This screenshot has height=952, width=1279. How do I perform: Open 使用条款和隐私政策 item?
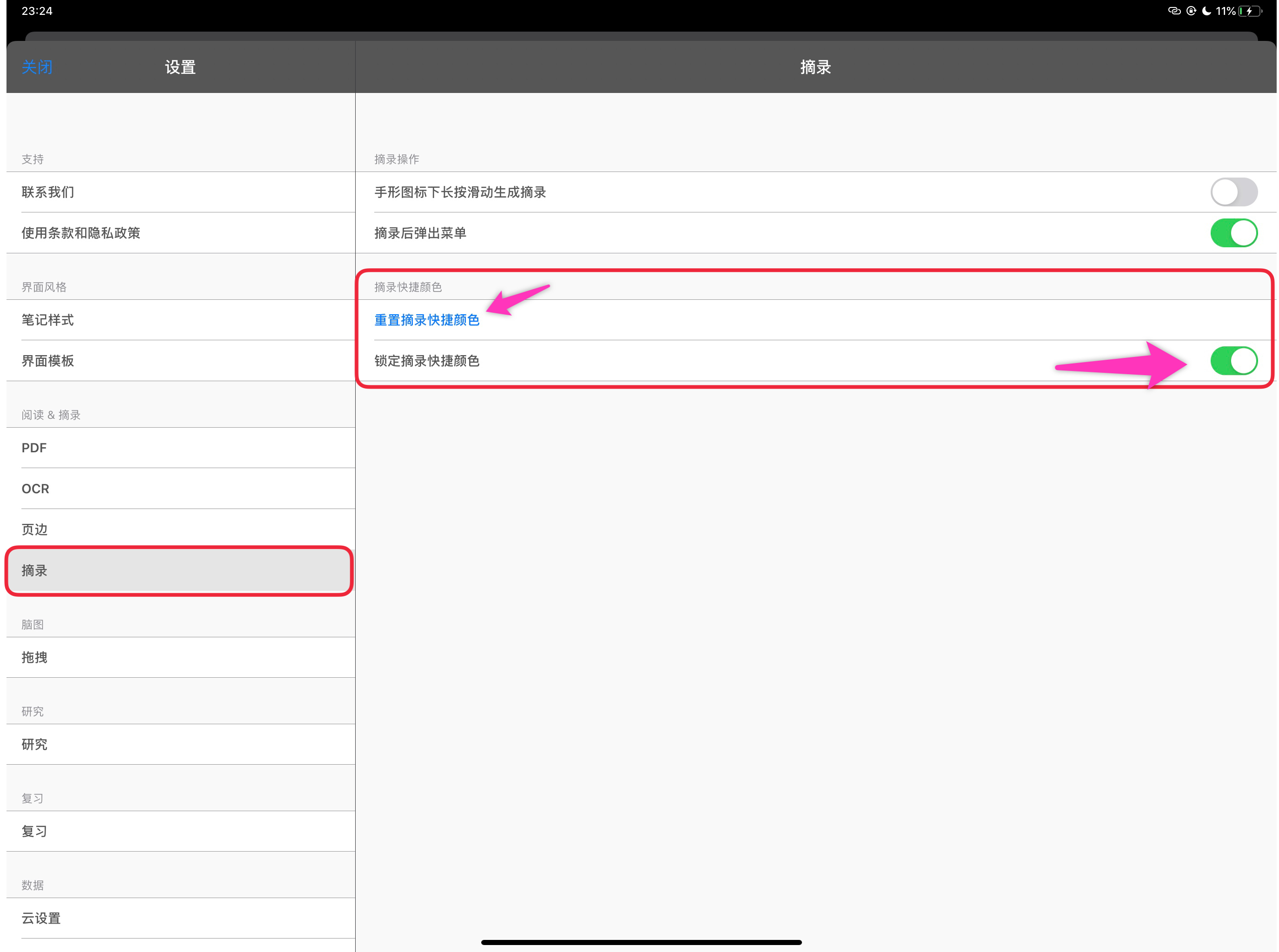180,233
